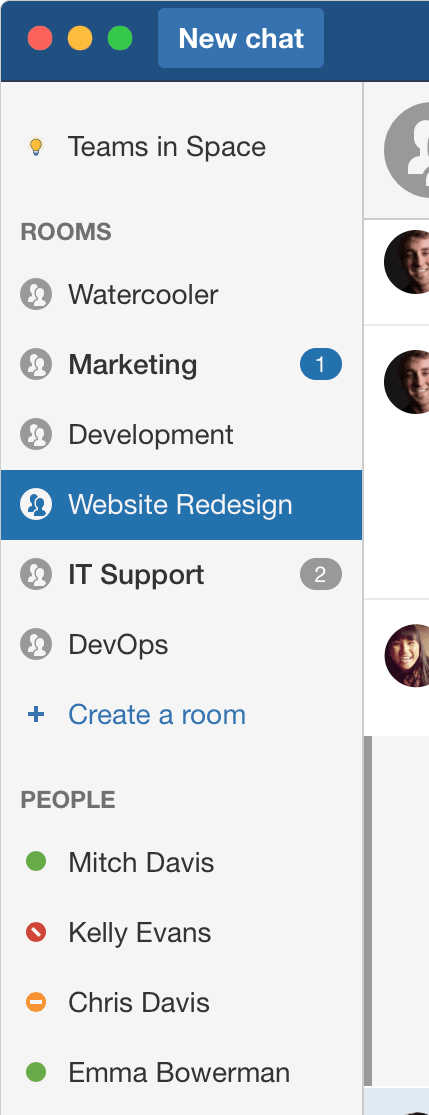The width and height of the screenshot is (429, 1115).
Task: Click the woman's avatar in chat messages
Action: (407, 656)
